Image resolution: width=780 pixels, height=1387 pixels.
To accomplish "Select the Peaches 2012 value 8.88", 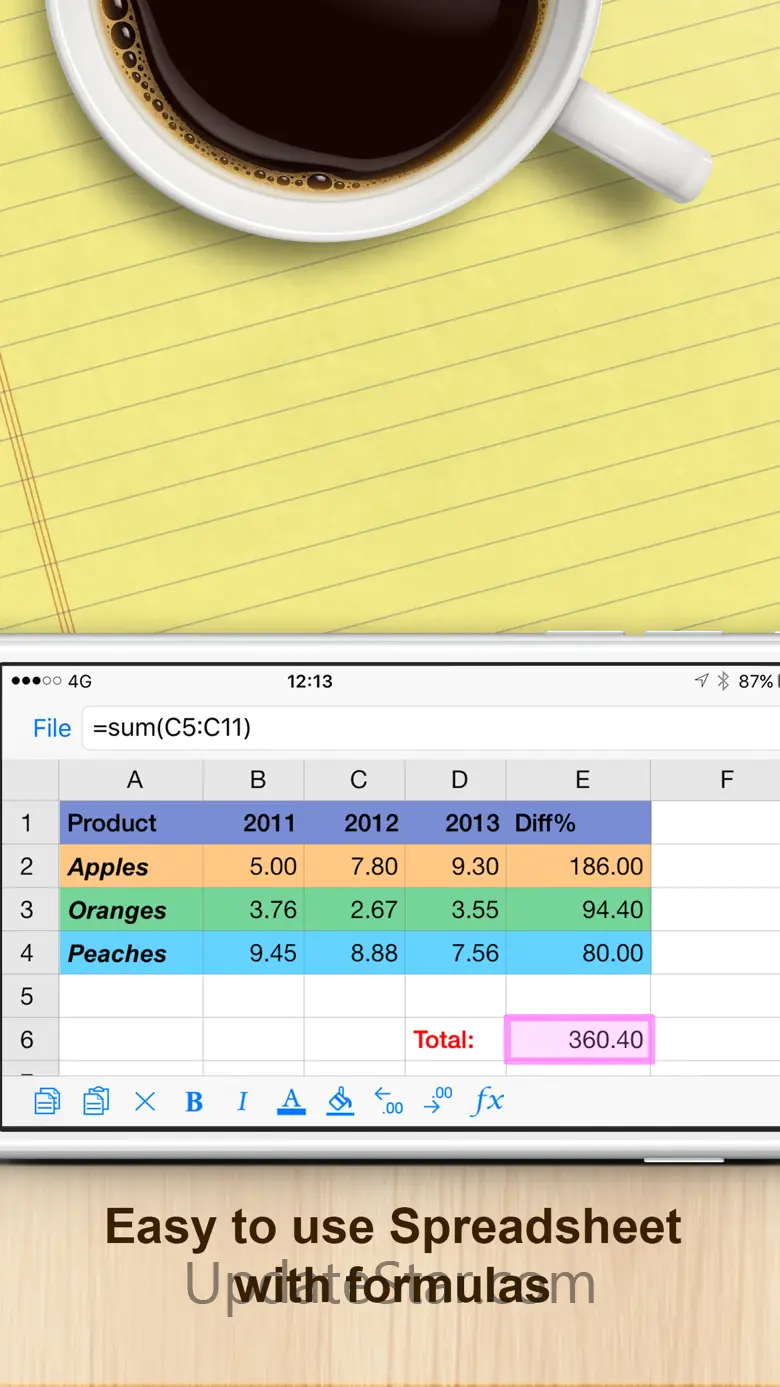I will (x=355, y=953).
